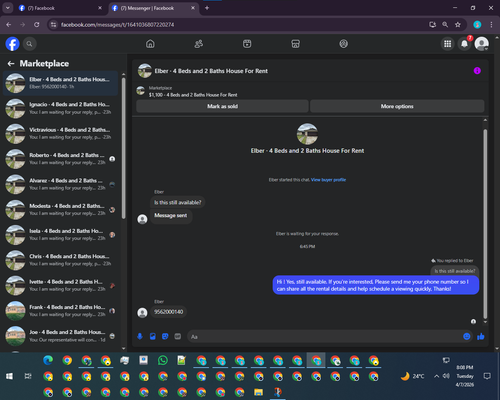Open the Chrome profile avatar
Viewport: 500px width, 400px height.
(477, 25)
